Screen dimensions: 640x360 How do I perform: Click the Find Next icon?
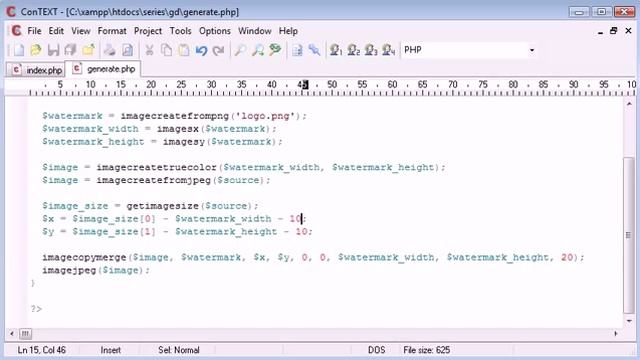(258, 50)
